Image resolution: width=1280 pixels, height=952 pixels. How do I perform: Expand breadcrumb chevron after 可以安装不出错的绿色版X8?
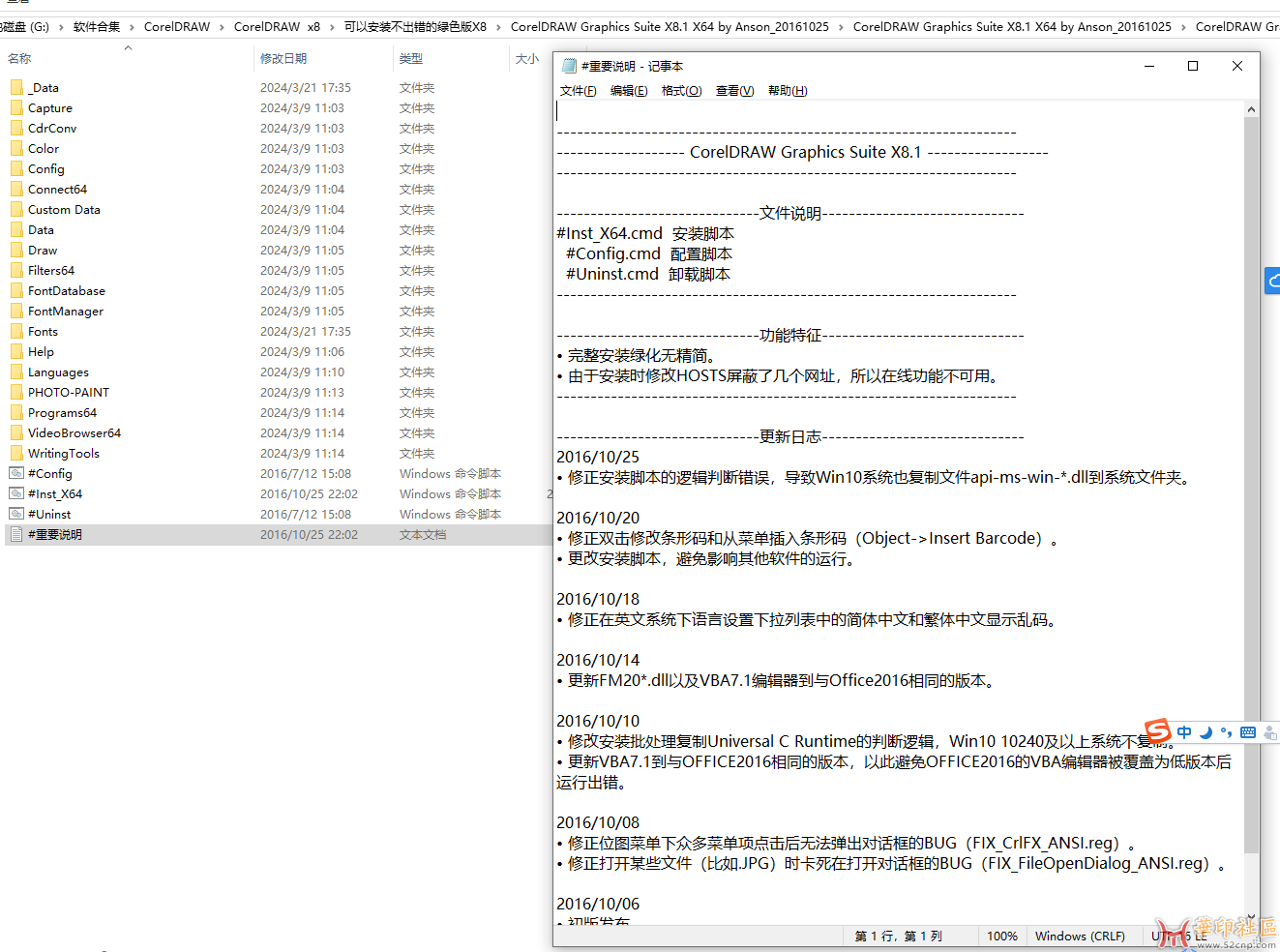pos(498,27)
